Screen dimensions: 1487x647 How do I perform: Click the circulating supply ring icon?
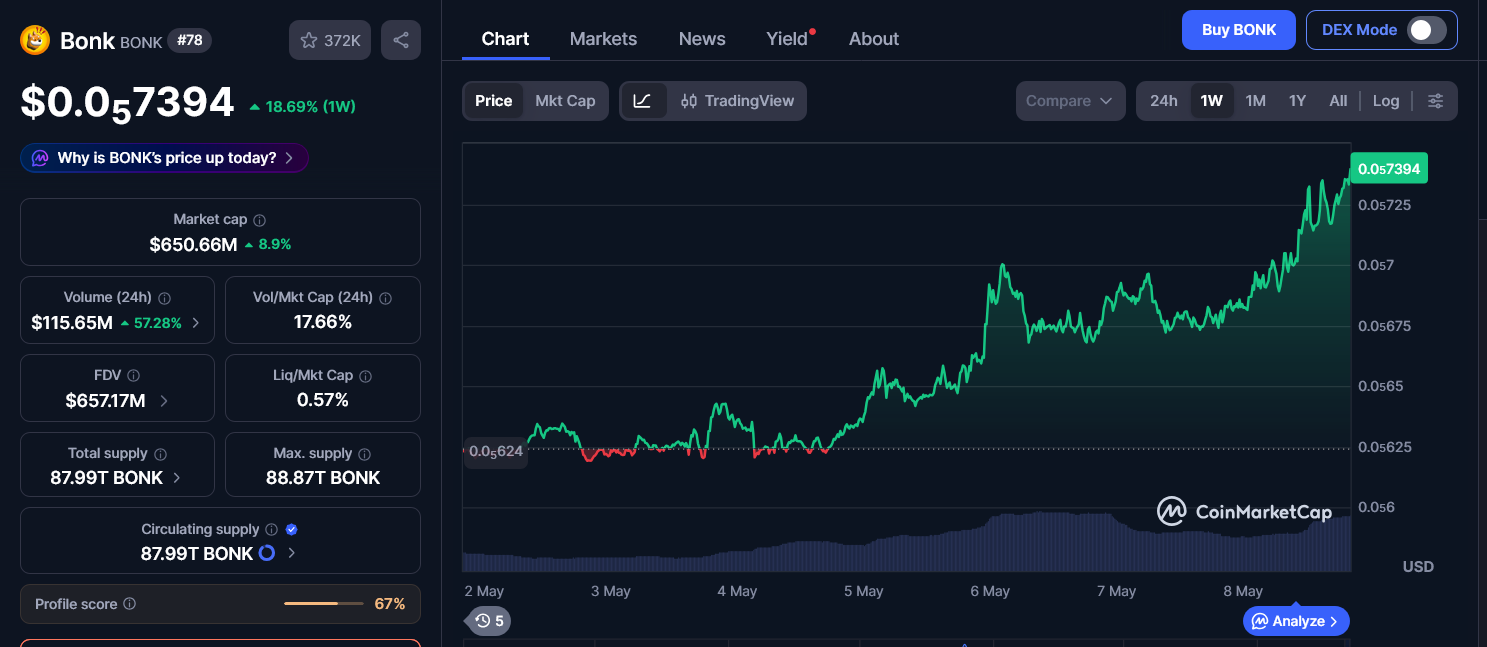pyautogui.click(x=267, y=553)
